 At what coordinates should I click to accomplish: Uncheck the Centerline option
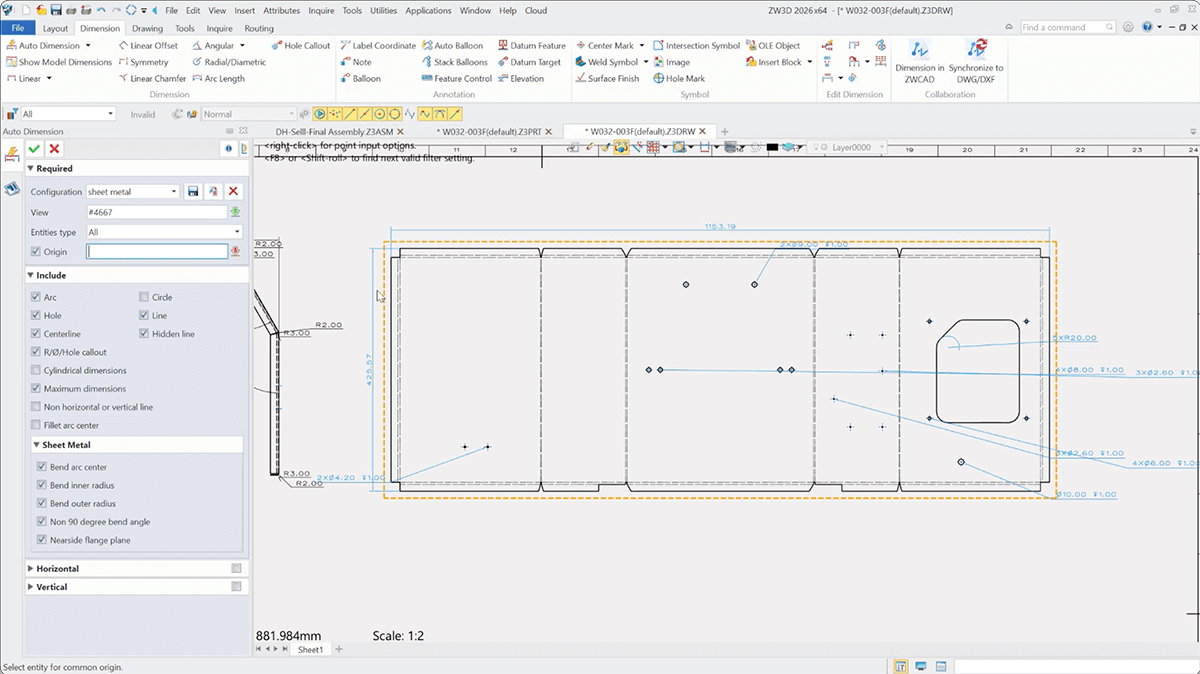click(x=37, y=334)
